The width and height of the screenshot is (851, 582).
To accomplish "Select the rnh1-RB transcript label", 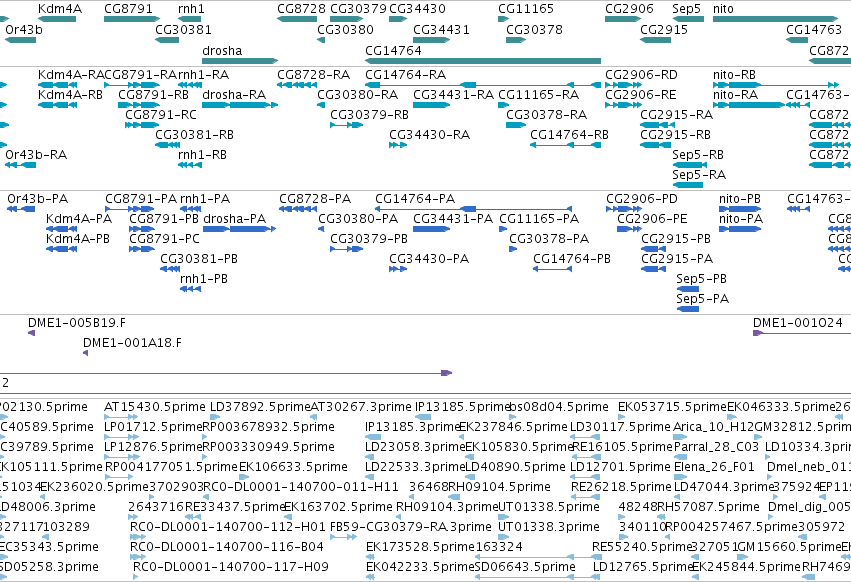I will coord(202,155).
